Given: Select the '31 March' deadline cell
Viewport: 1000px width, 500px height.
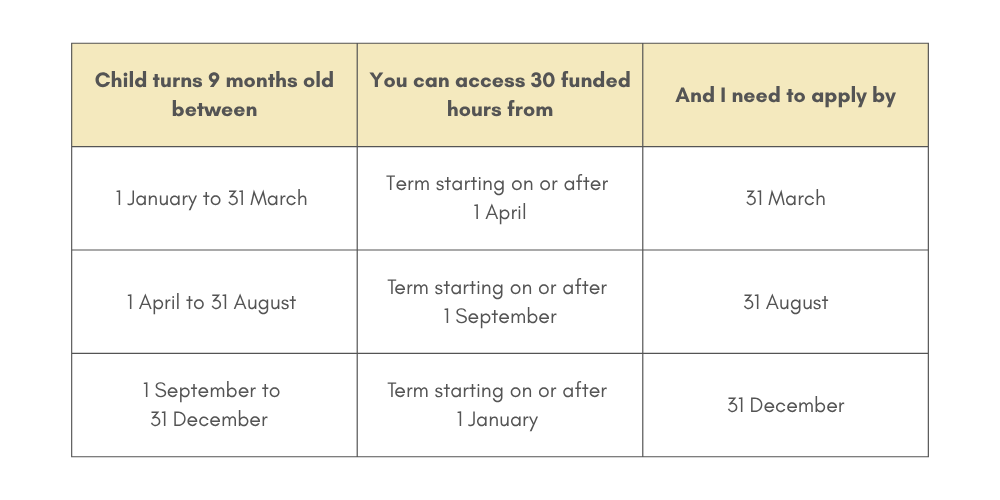Looking at the screenshot, I should tap(786, 198).
